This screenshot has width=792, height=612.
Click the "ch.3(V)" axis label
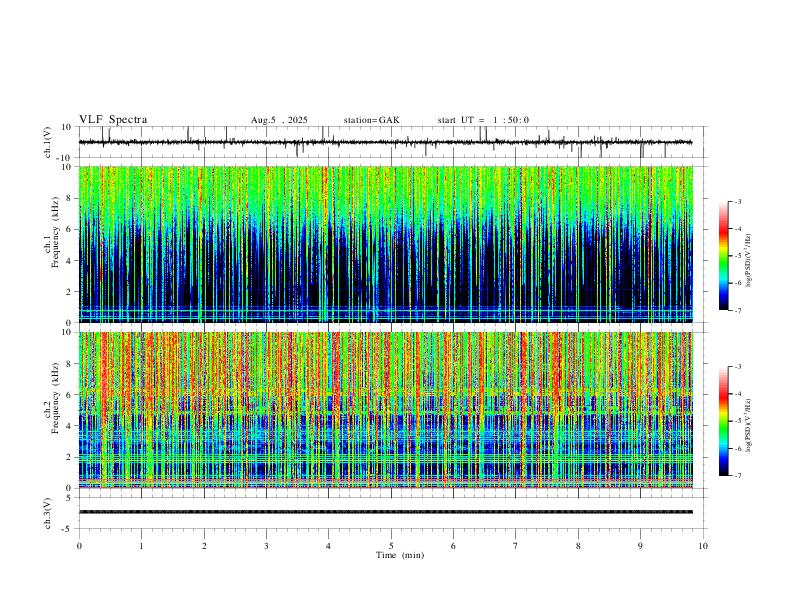(x=48, y=513)
